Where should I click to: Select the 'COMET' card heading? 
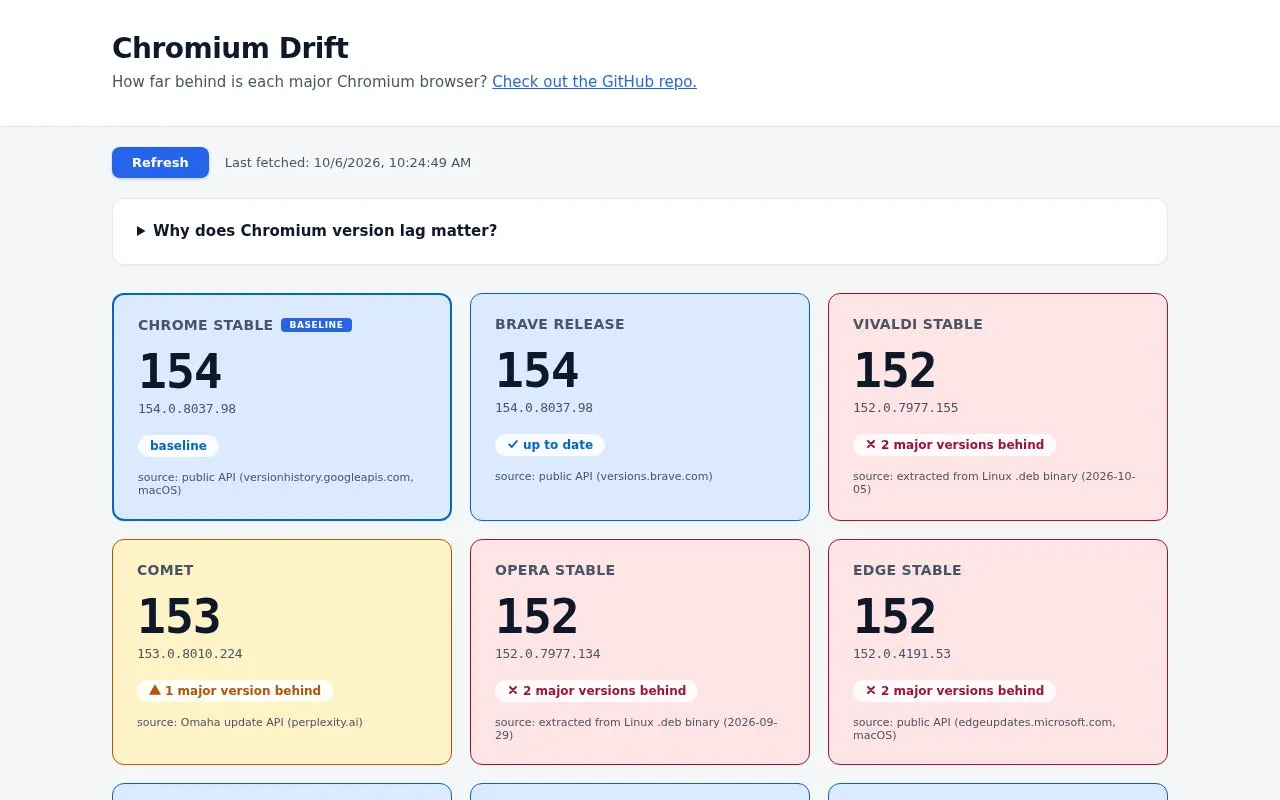click(x=165, y=570)
